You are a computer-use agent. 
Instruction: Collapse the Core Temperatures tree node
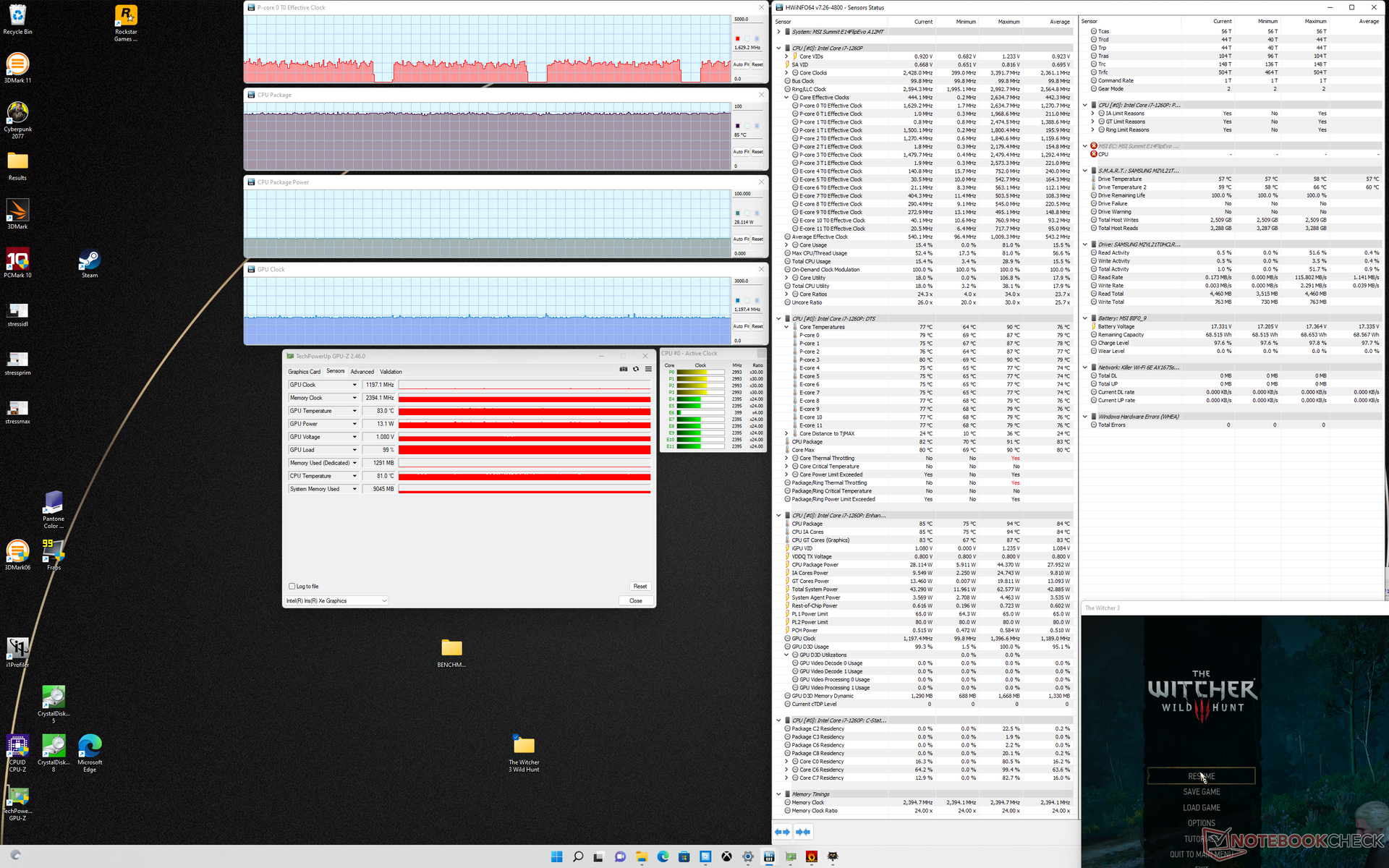click(786, 327)
